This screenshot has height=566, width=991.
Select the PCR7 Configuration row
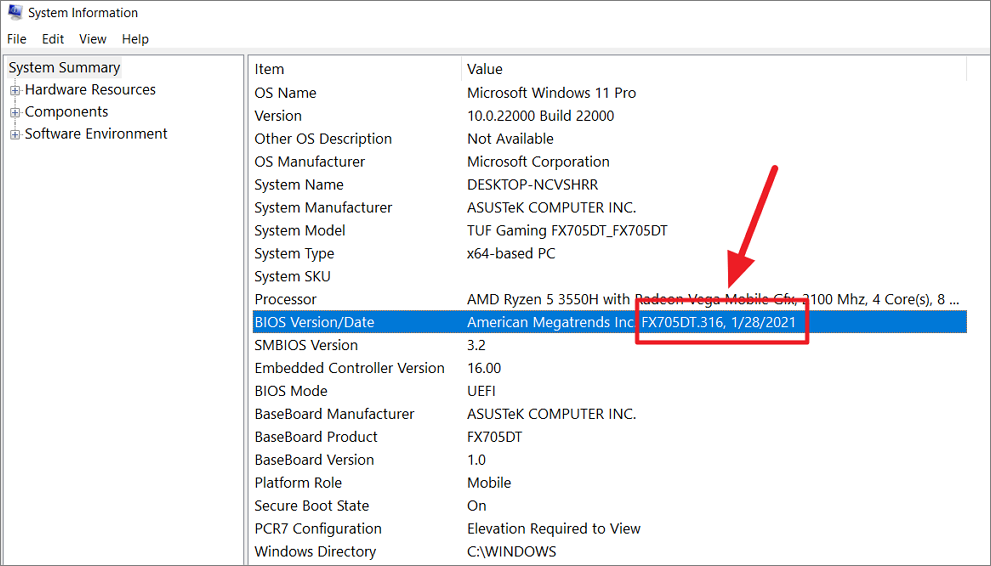tap(609, 528)
